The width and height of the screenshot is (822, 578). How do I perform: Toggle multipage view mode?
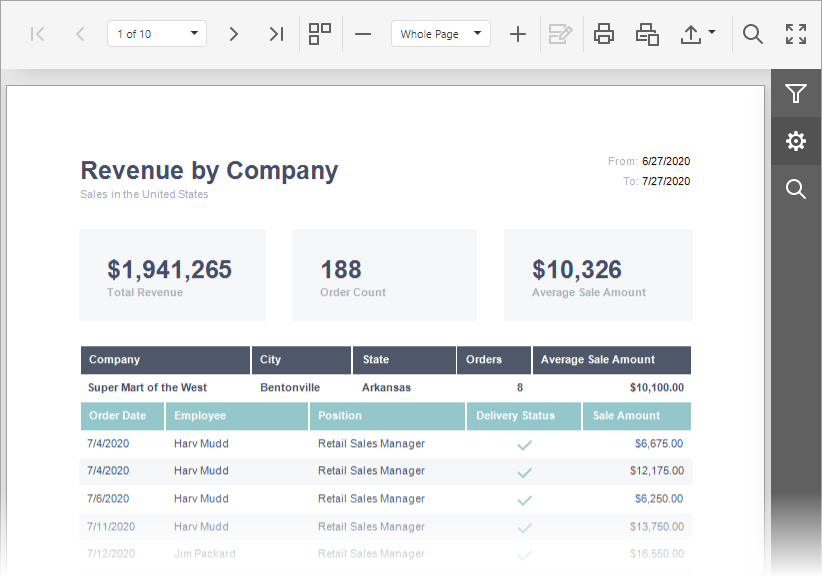pyautogui.click(x=320, y=34)
